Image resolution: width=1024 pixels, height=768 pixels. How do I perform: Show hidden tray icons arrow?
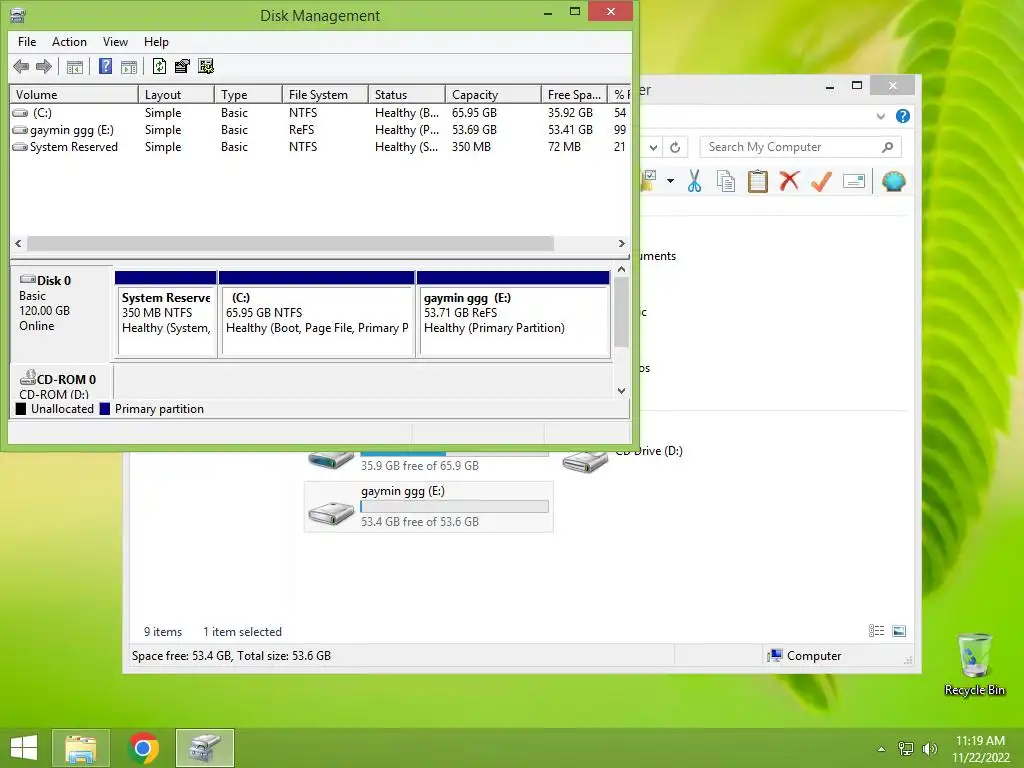coord(881,749)
